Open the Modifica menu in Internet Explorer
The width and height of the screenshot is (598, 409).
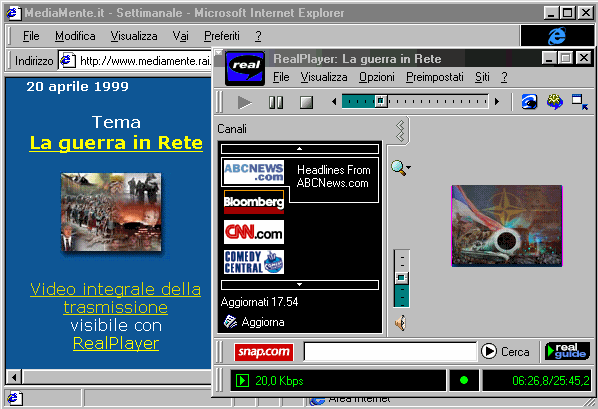pos(75,36)
